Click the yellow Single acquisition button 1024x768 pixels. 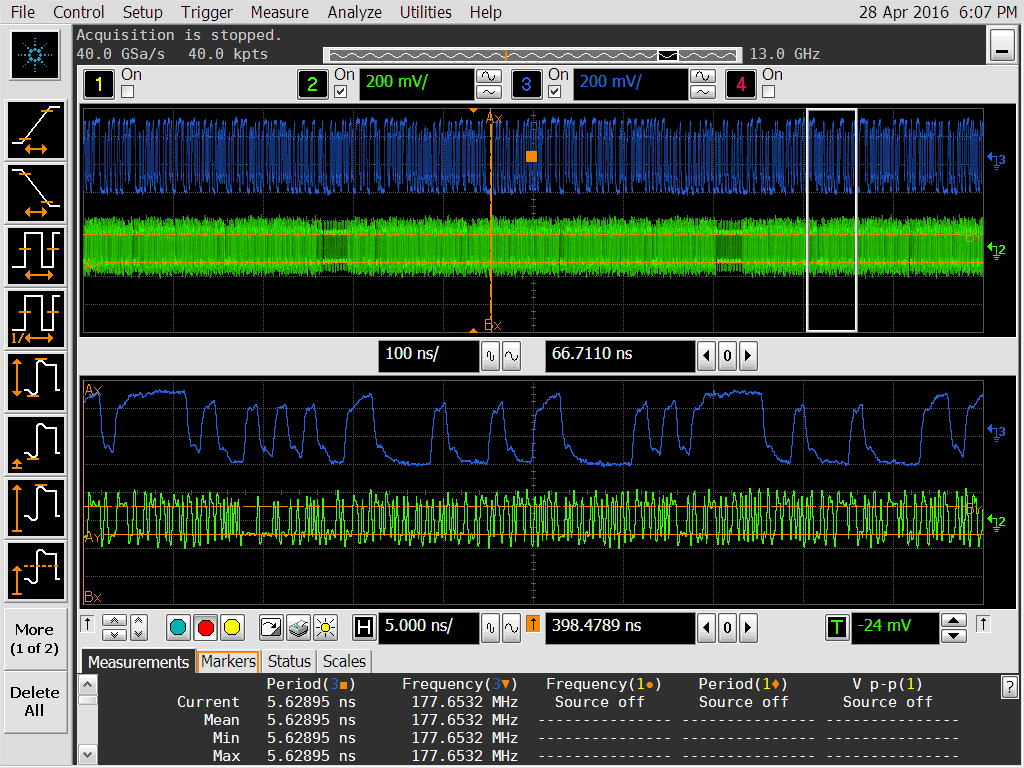click(232, 628)
